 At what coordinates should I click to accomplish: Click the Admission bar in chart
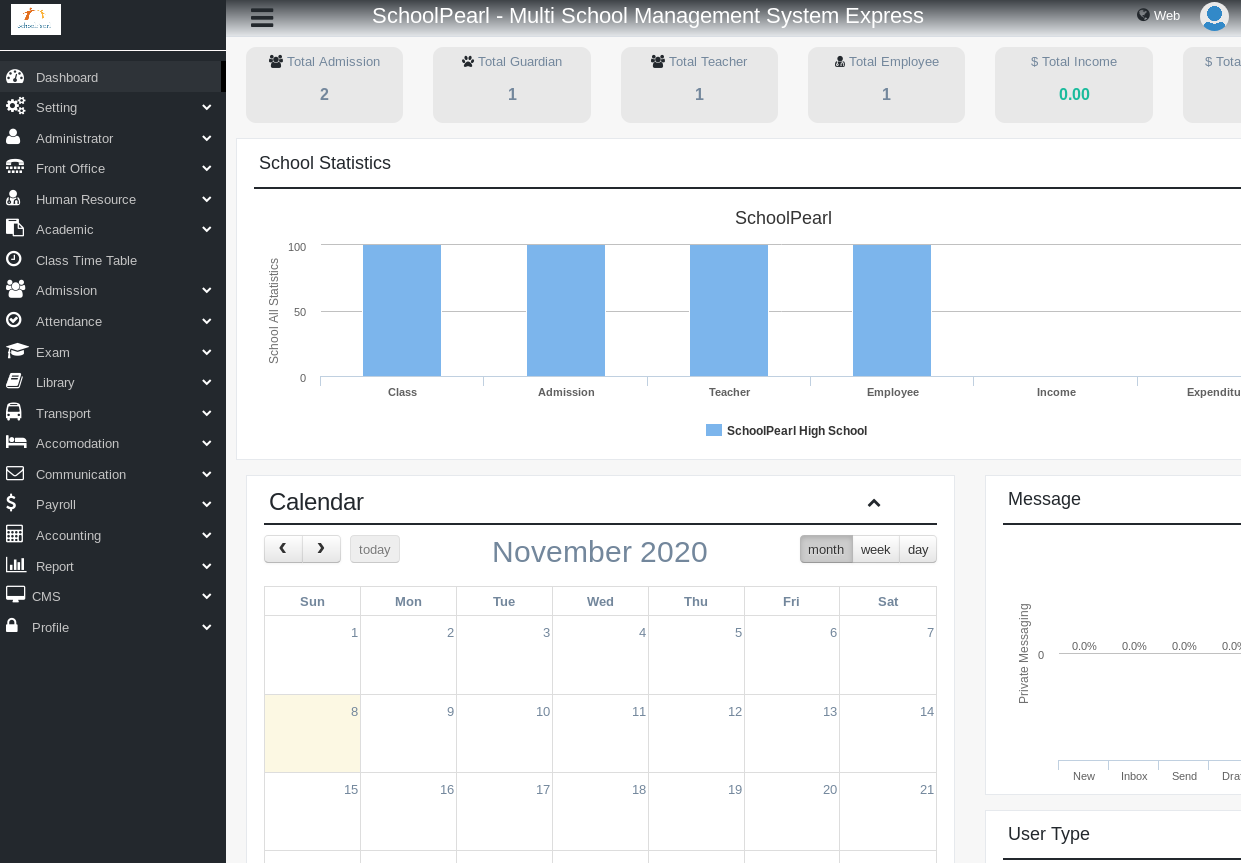(x=566, y=310)
